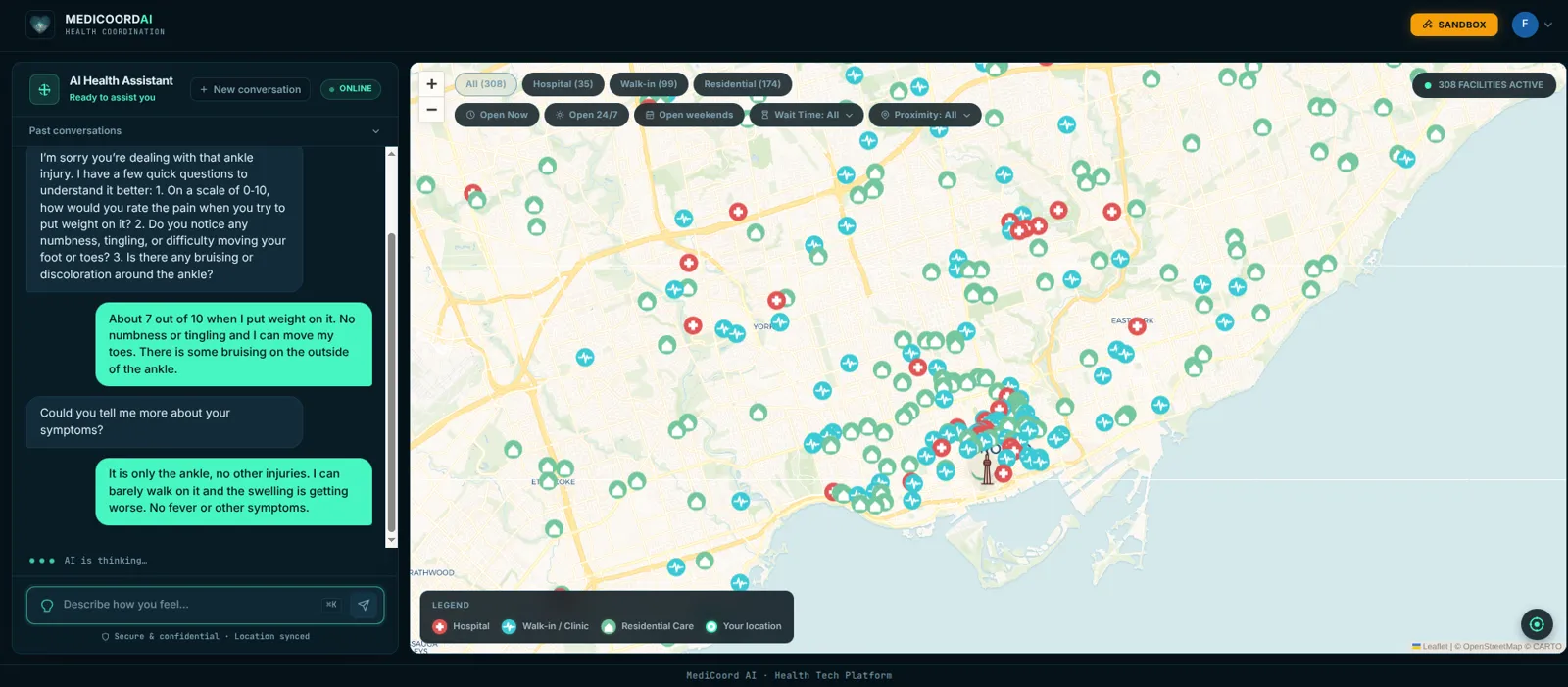Viewport: 1568px width, 687px height.
Task: Click the ONLINE status badge
Action: pos(351,89)
